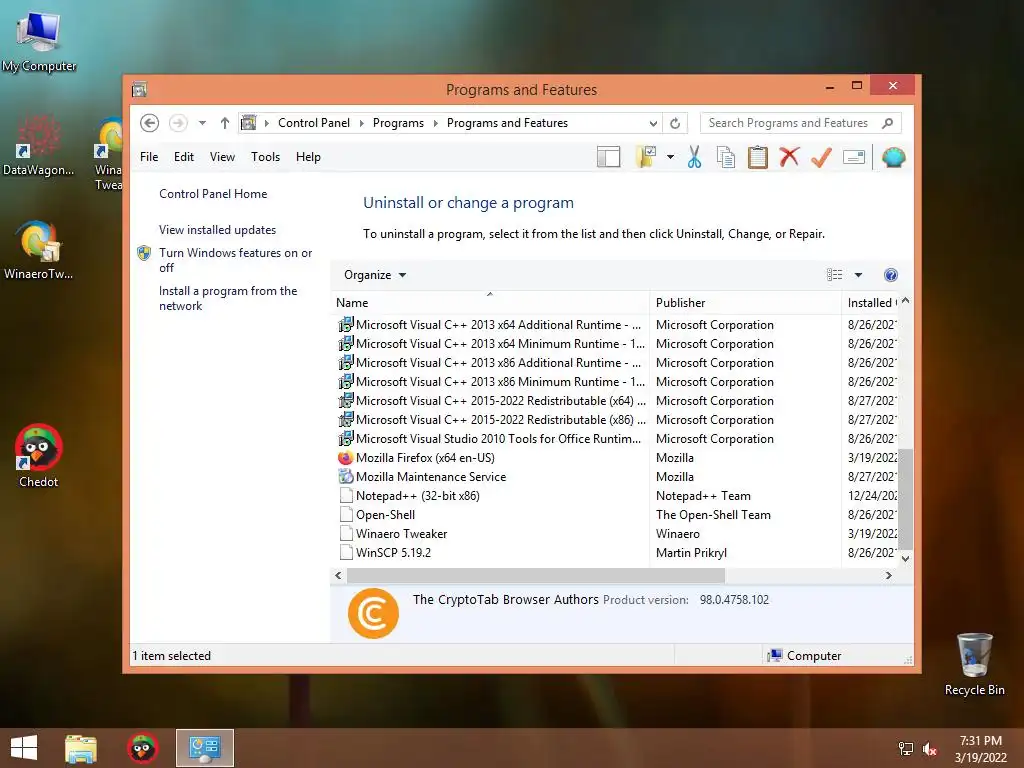The width and height of the screenshot is (1024, 768).
Task: Click the Control Panel taskbar button
Action: click(204, 748)
